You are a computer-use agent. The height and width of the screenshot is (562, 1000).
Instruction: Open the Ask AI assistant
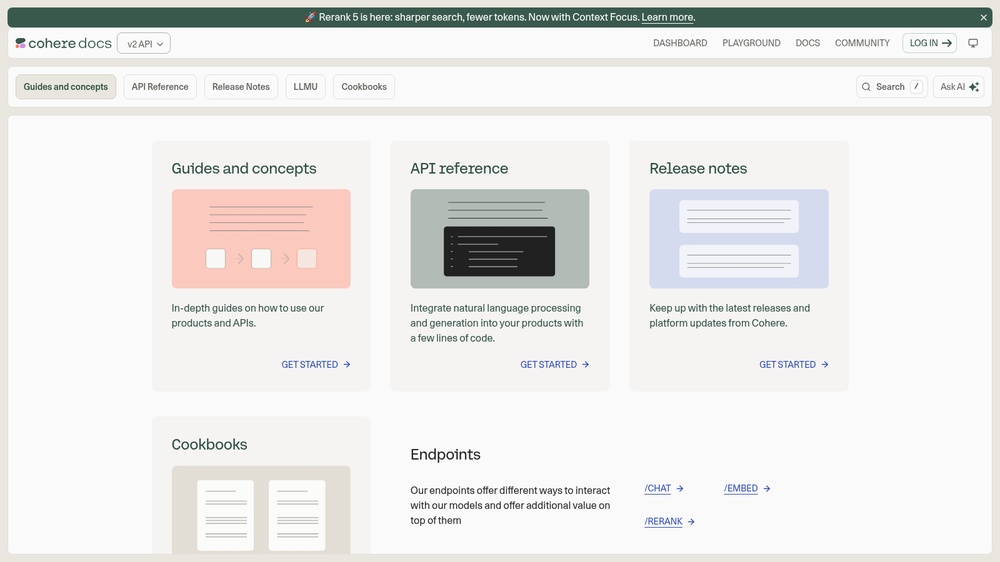(x=959, y=87)
